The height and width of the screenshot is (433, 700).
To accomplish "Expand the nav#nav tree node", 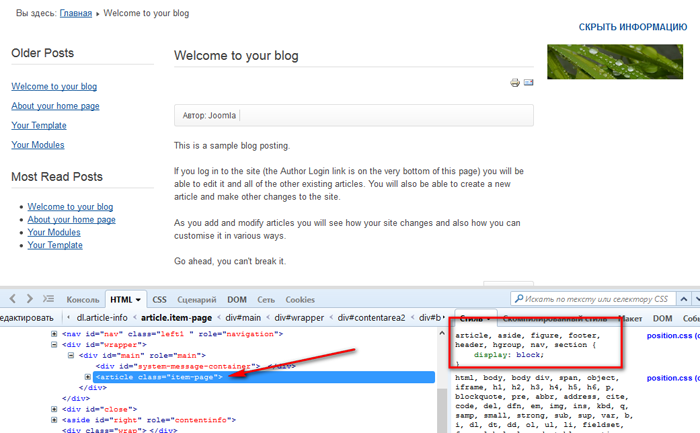I will tap(55, 333).
